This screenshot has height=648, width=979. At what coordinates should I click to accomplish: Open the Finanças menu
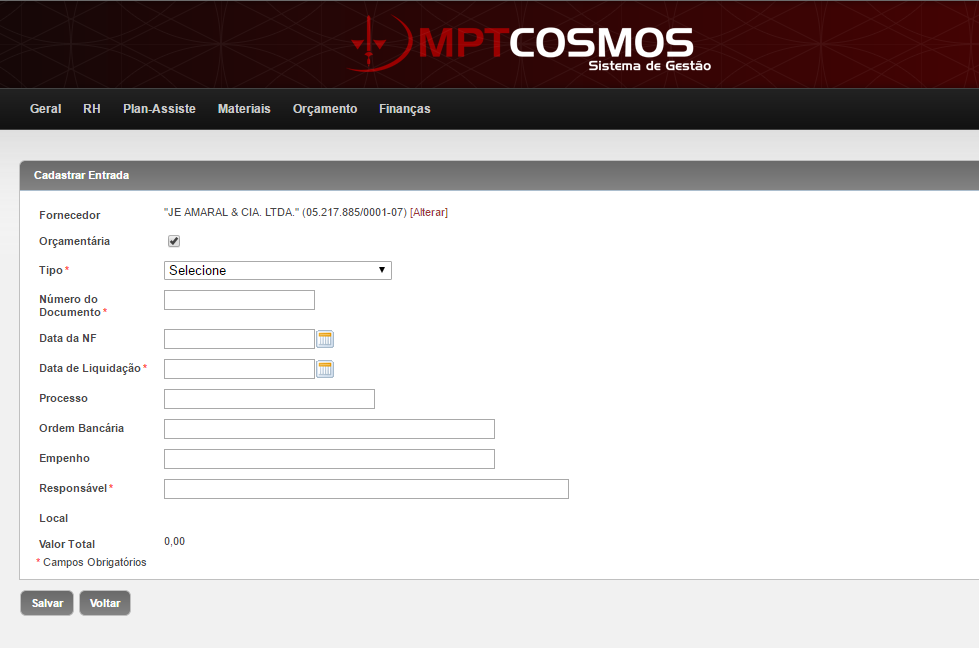404,109
